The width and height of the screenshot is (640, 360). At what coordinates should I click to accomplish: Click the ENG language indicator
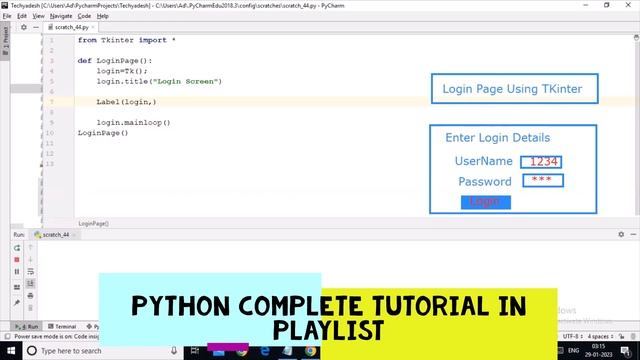[573, 351]
